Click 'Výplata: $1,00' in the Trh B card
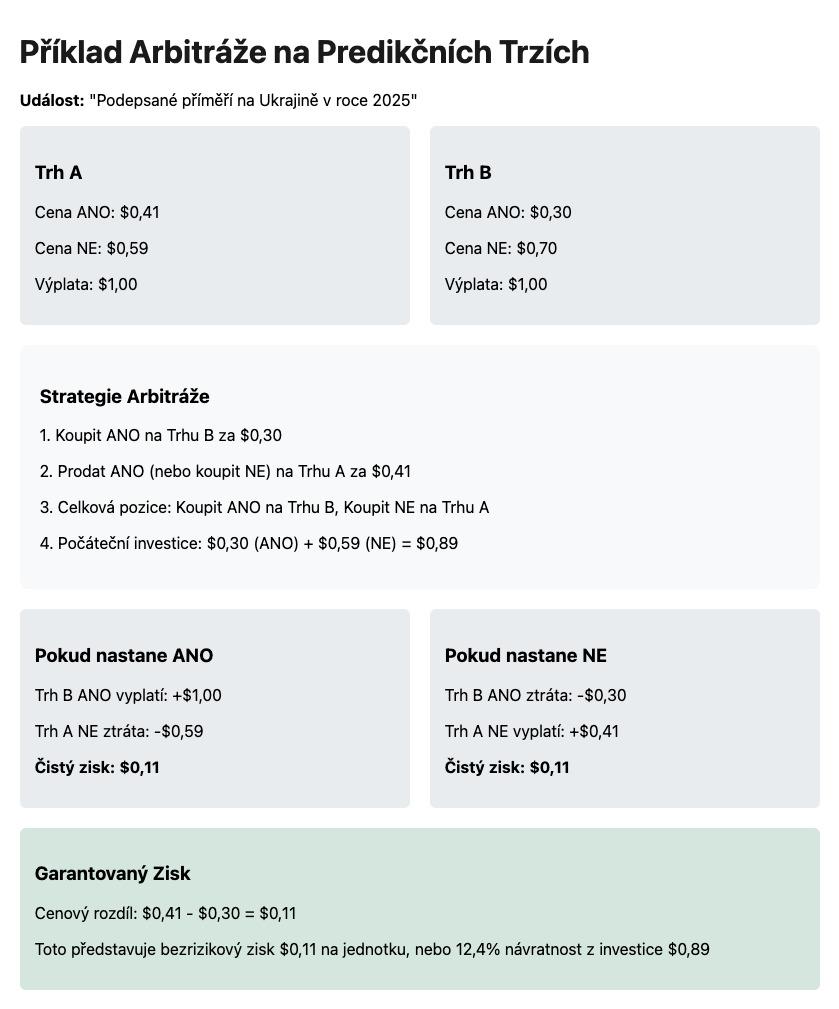839x1009 pixels. point(496,284)
